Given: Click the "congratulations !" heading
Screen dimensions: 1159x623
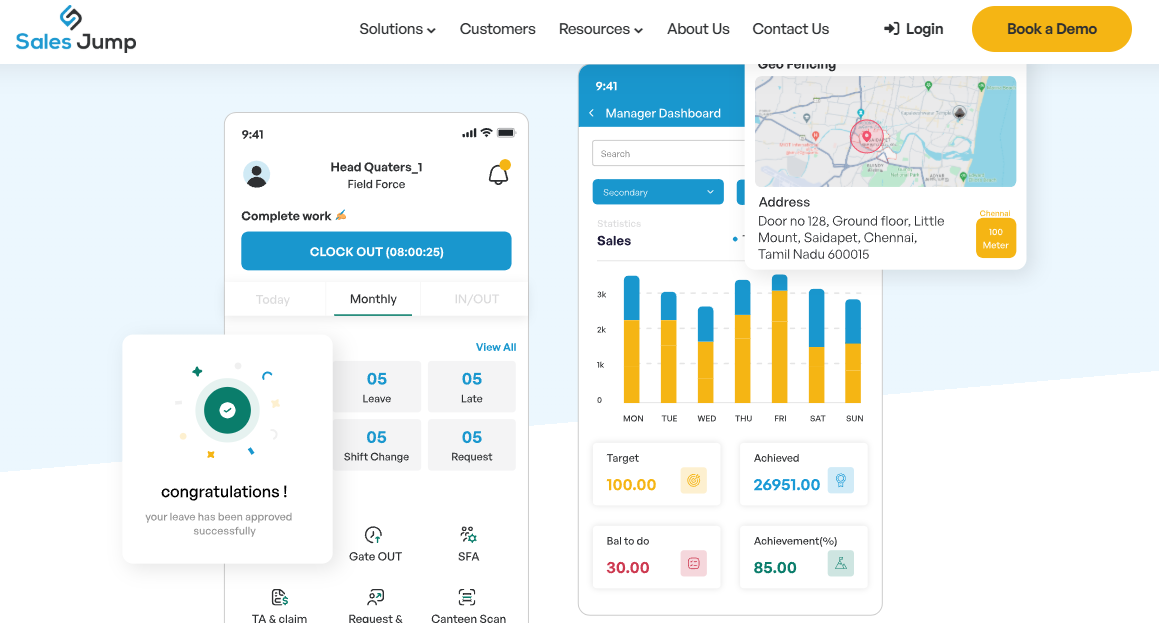Looking at the screenshot, I should pyautogui.click(x=224, y=491).
